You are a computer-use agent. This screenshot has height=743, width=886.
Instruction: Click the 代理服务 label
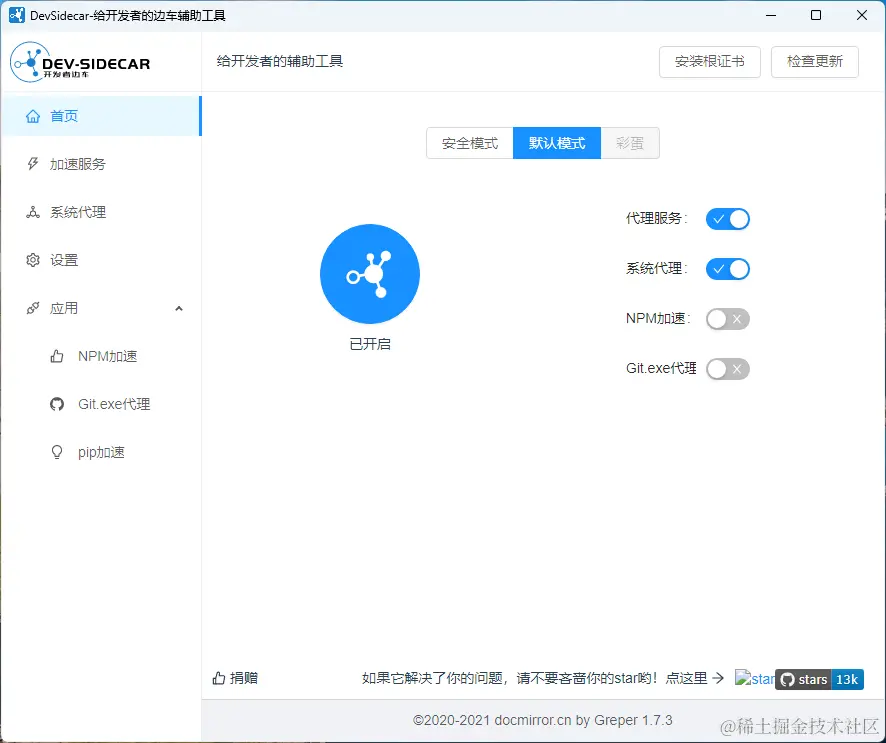656,219
